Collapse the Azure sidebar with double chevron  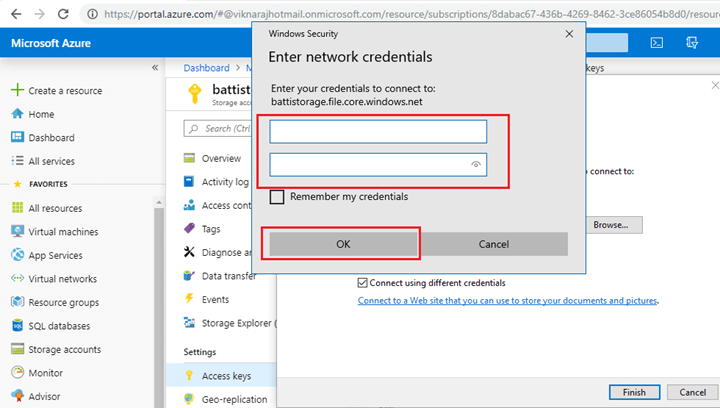(155, 67)
